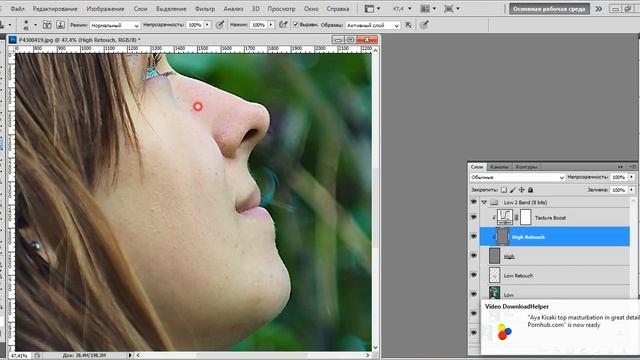Image resolution: width=640 pixels, height=360 pixels.
Task: Open the Редактирование menu
Action: coord(55,9)
